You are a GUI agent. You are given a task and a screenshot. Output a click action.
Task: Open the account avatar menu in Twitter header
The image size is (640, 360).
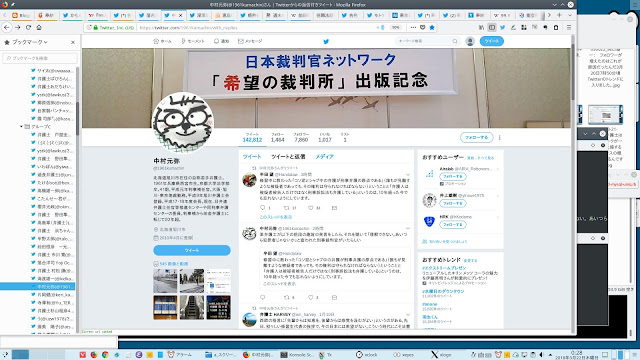click(x=470, y=41)
